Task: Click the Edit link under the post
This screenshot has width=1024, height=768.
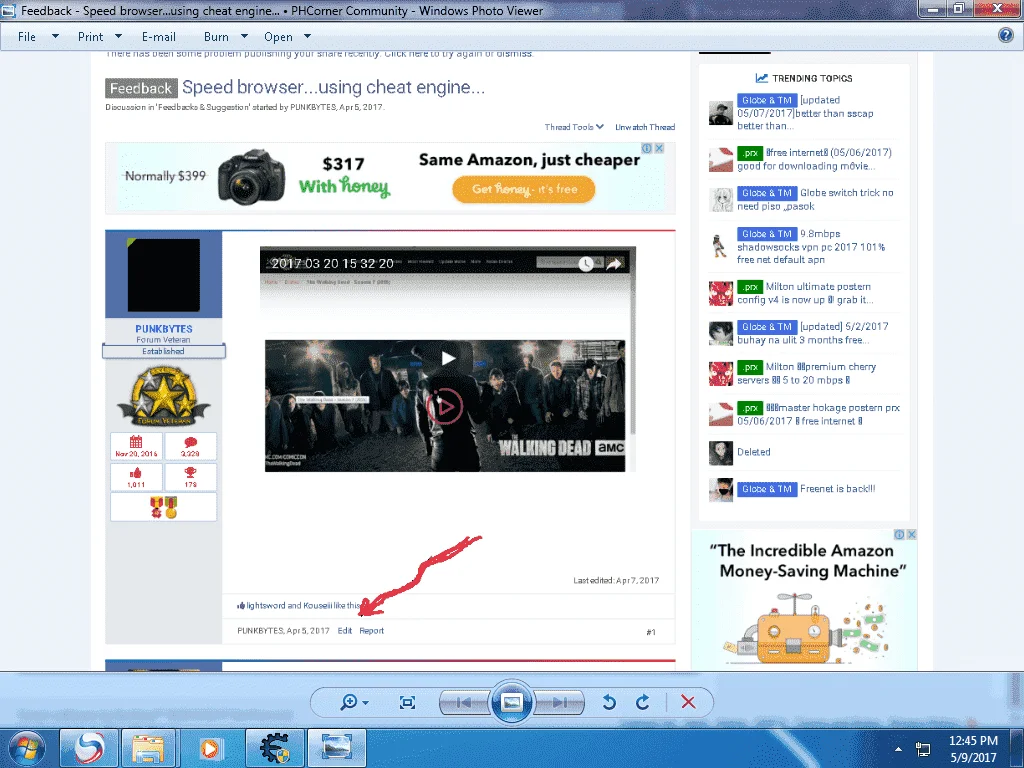Action: [345, 631]
